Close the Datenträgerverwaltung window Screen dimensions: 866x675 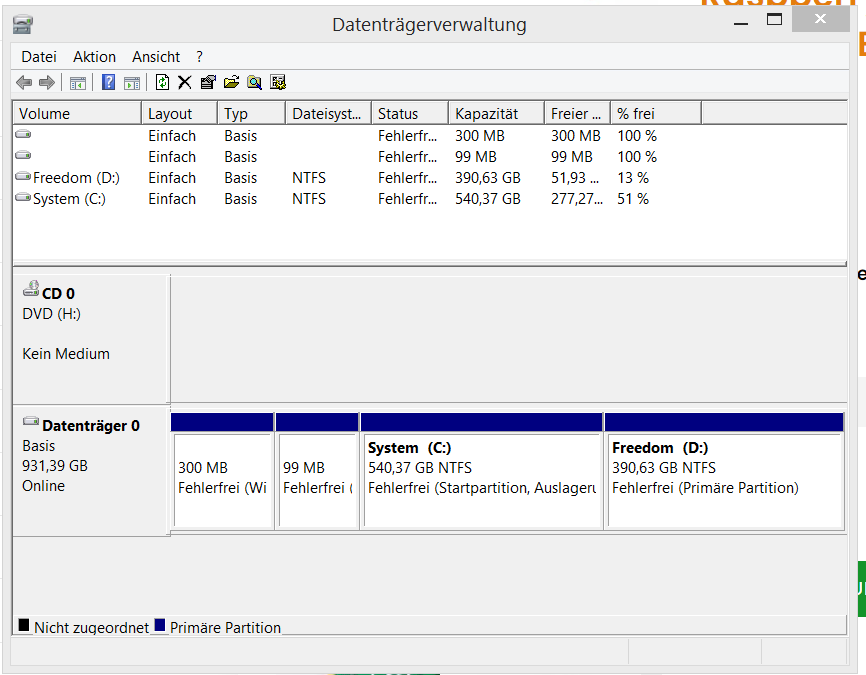click(x=820, y=19)
